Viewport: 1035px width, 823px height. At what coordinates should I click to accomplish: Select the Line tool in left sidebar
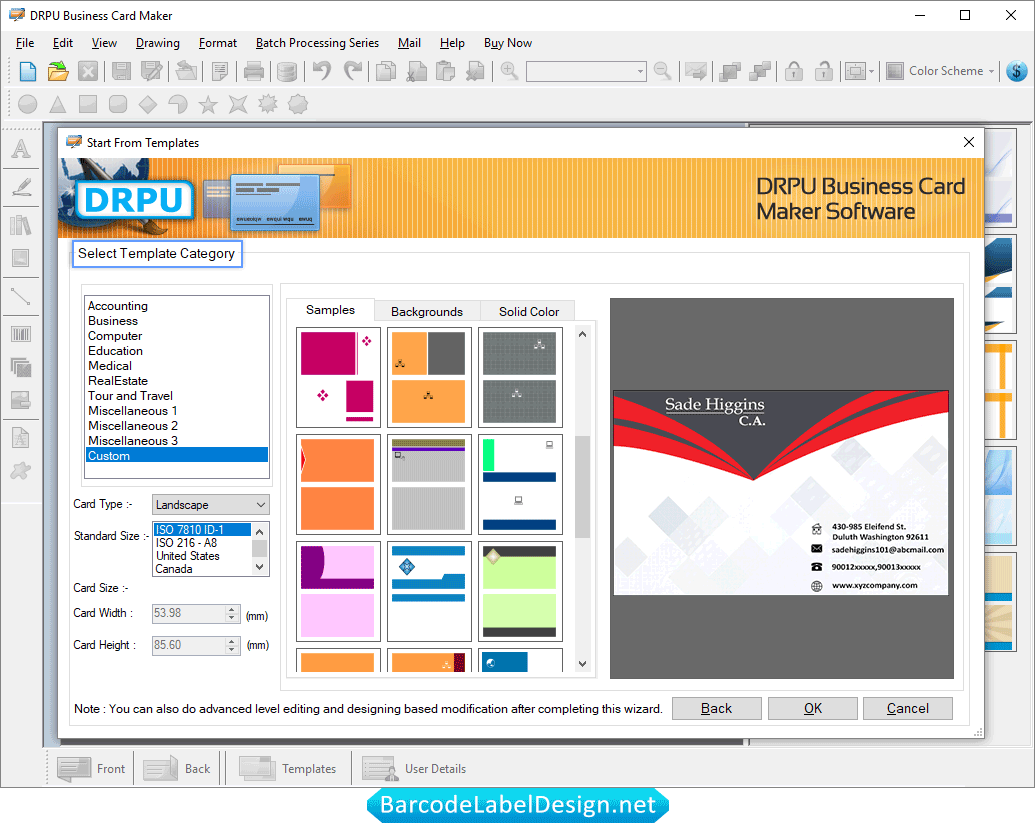tap(21, 296)
